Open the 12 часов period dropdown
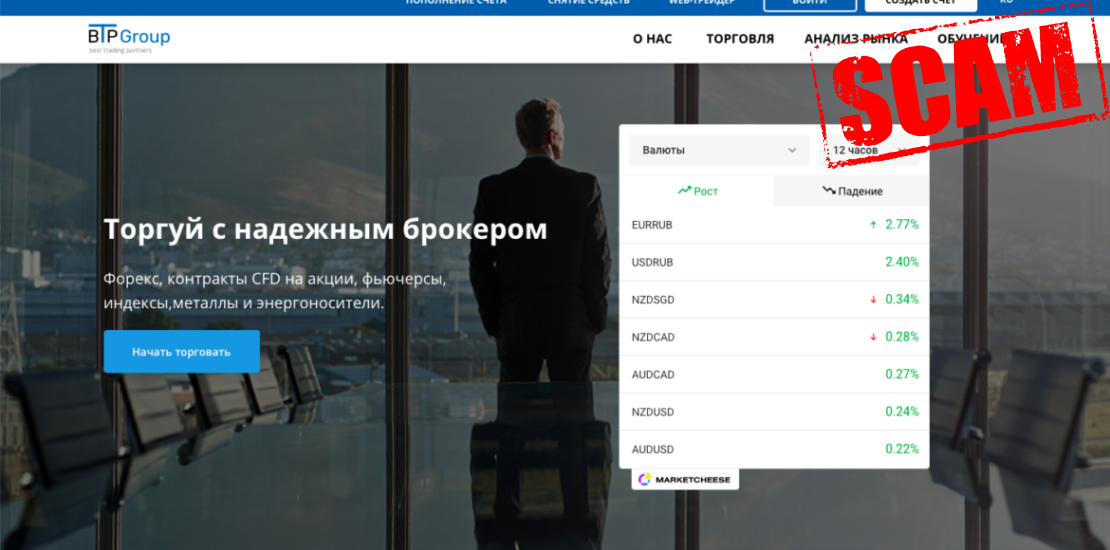This screenshot has height=550, width=1110. pos(869,150)
